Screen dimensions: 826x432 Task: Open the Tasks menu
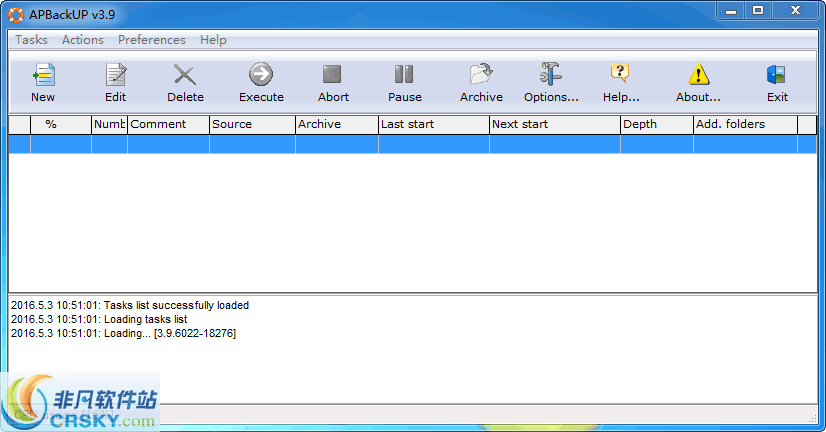[31, 40]
